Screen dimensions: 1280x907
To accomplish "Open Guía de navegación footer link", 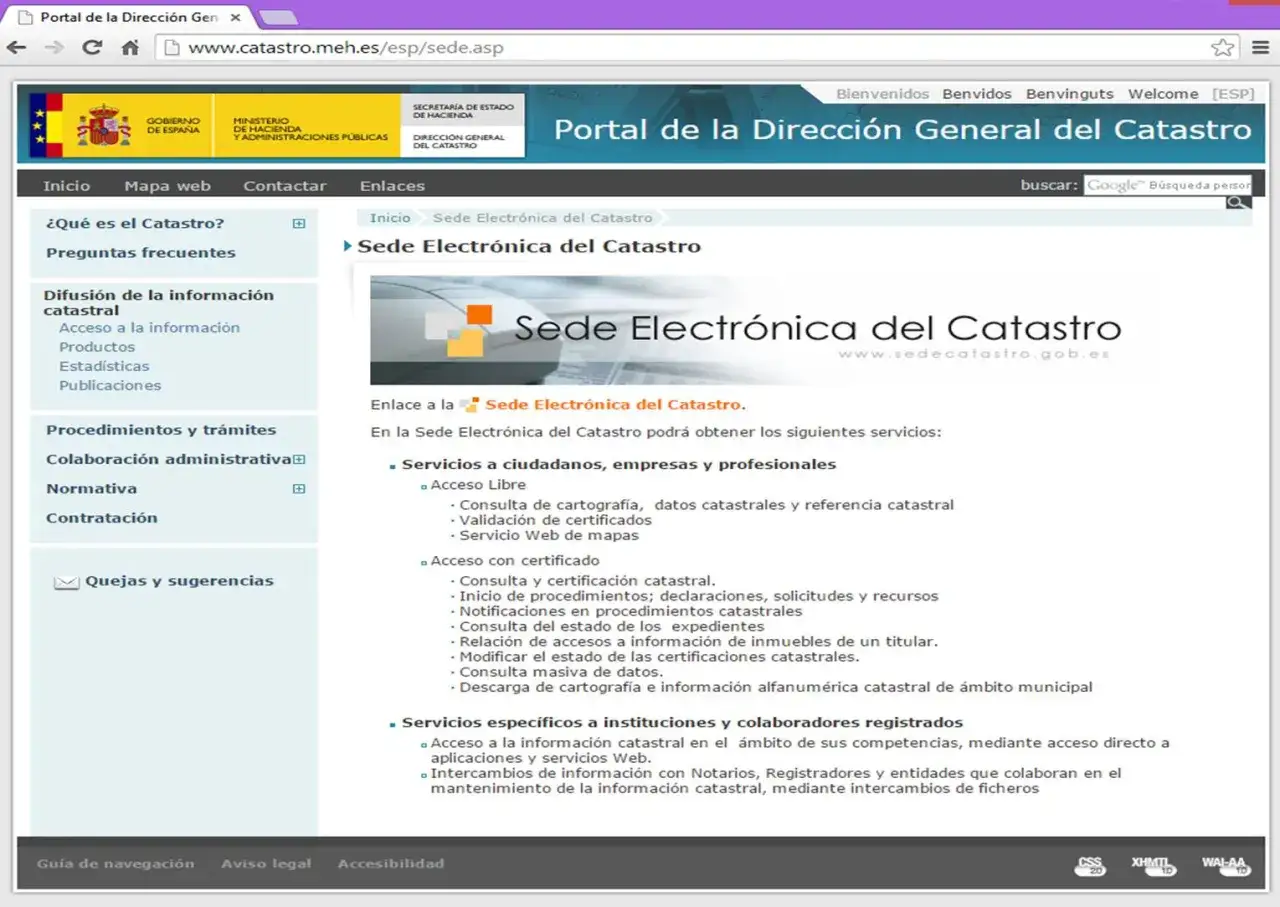I will pyautogui.click(x=116, y=864).
